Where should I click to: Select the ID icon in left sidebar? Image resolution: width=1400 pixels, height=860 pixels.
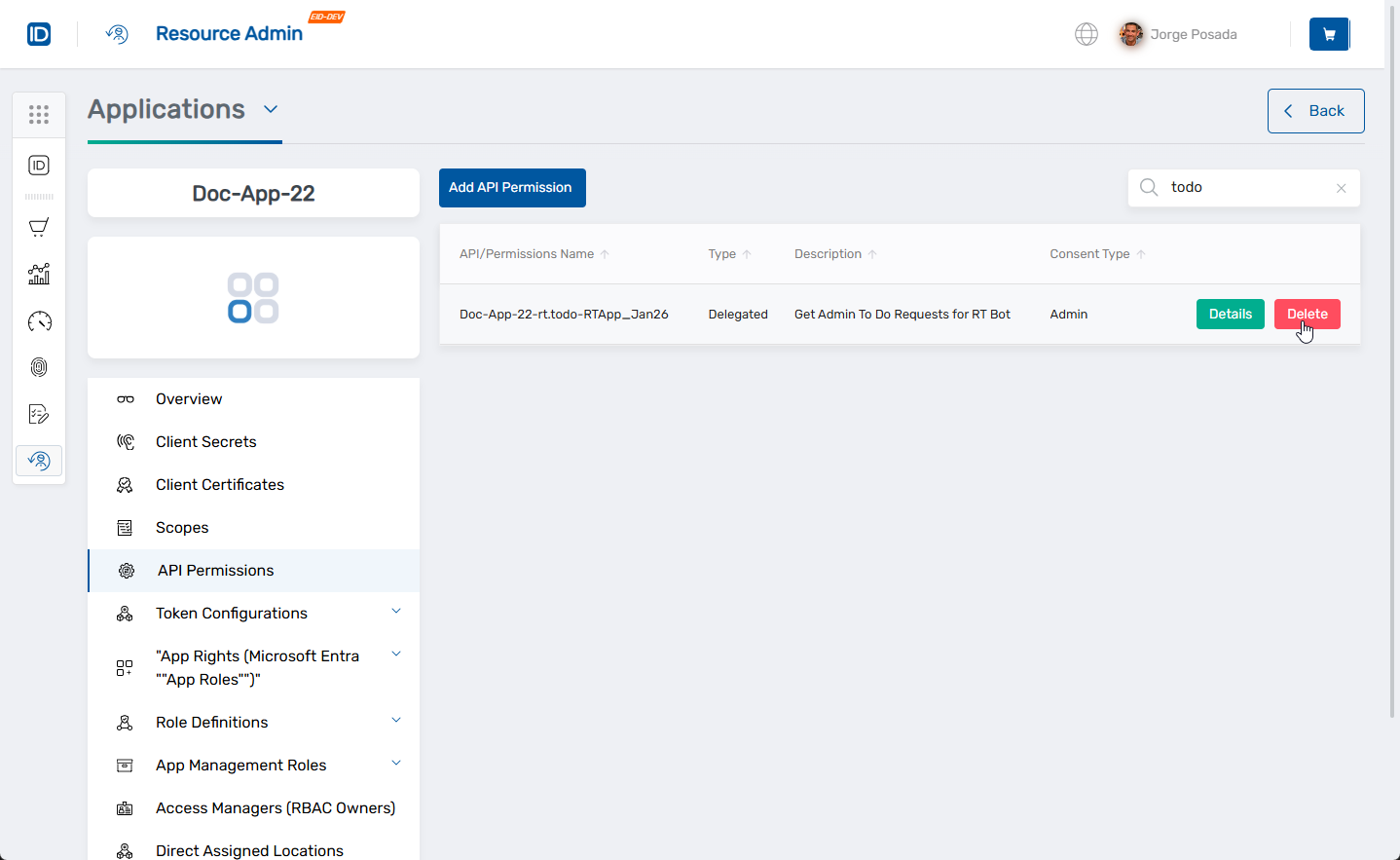(39, 166)
